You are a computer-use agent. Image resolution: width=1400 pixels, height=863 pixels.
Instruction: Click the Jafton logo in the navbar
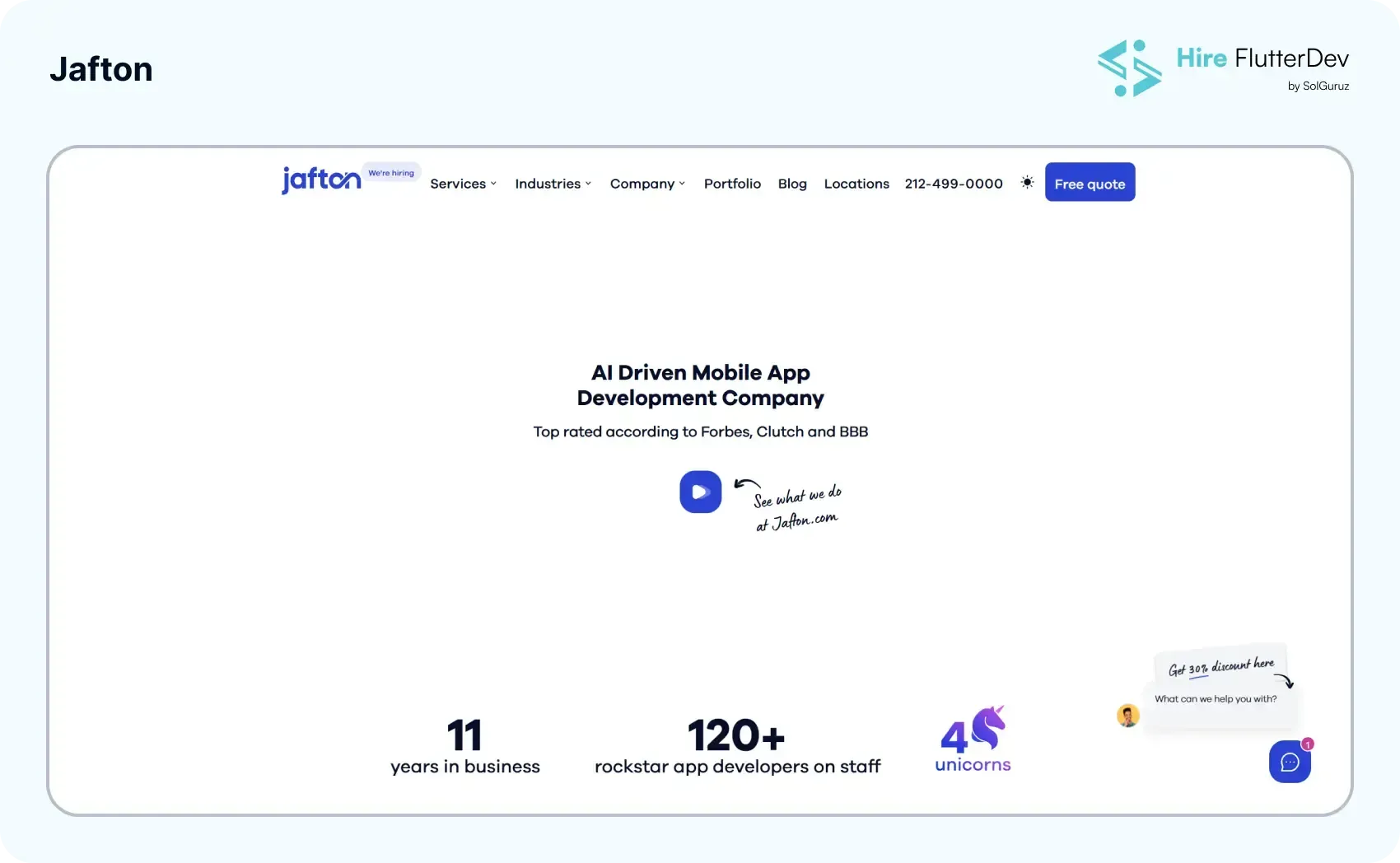[x=321, y=179]
